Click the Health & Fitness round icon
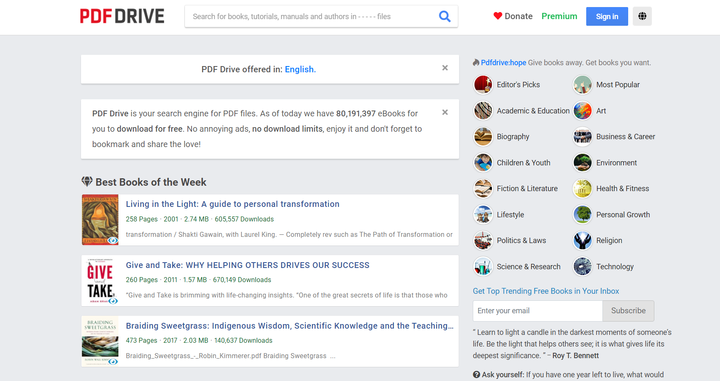This screenshot has width=720, height=381. click(x=582, y=189)
